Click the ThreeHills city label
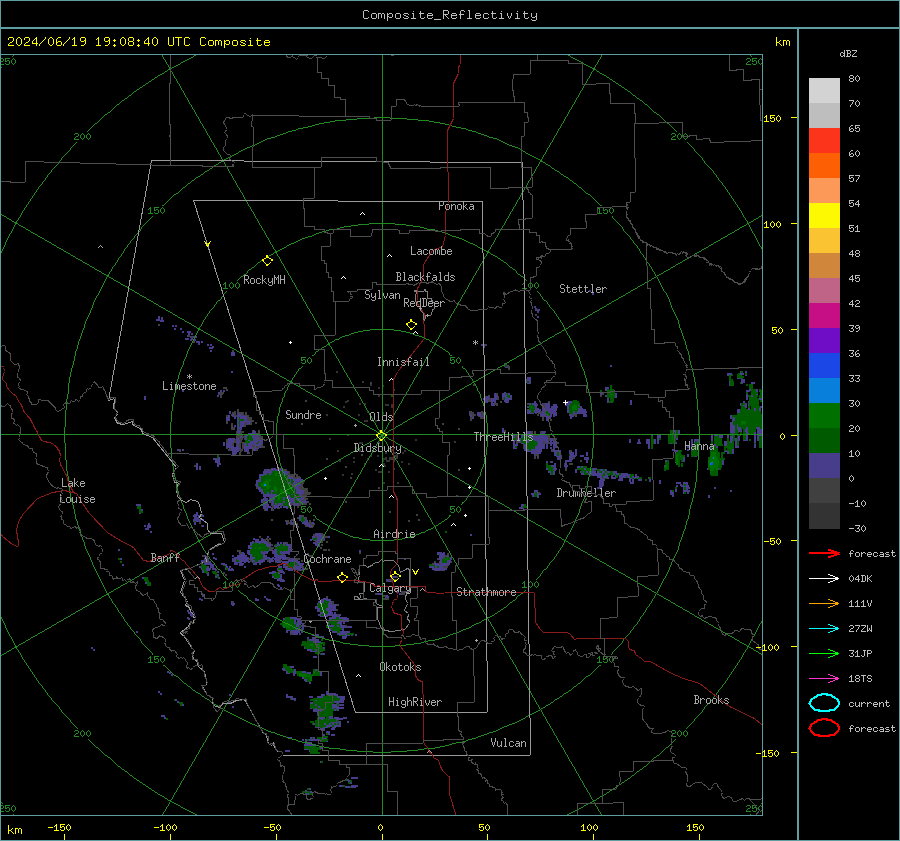The image size is (900, 841). coord(503,437)
